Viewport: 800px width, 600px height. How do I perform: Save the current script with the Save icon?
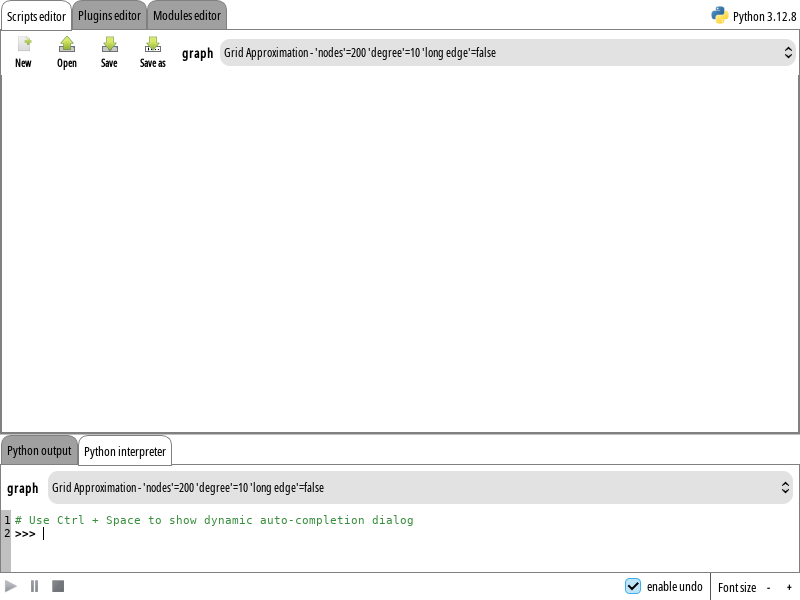109,45
